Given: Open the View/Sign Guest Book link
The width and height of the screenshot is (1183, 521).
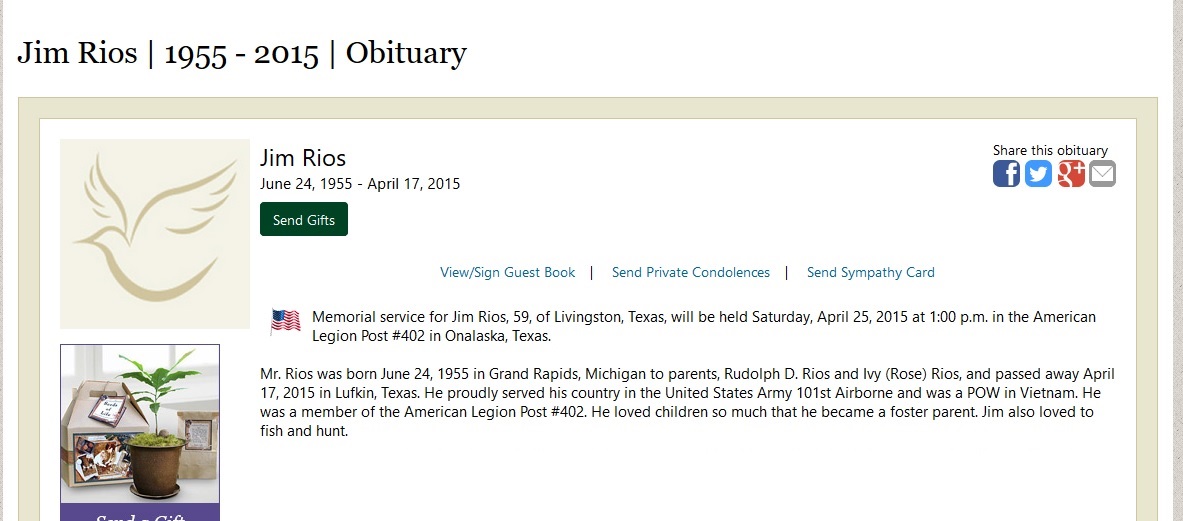Looking at the screenshot, I should coord(508,272).
